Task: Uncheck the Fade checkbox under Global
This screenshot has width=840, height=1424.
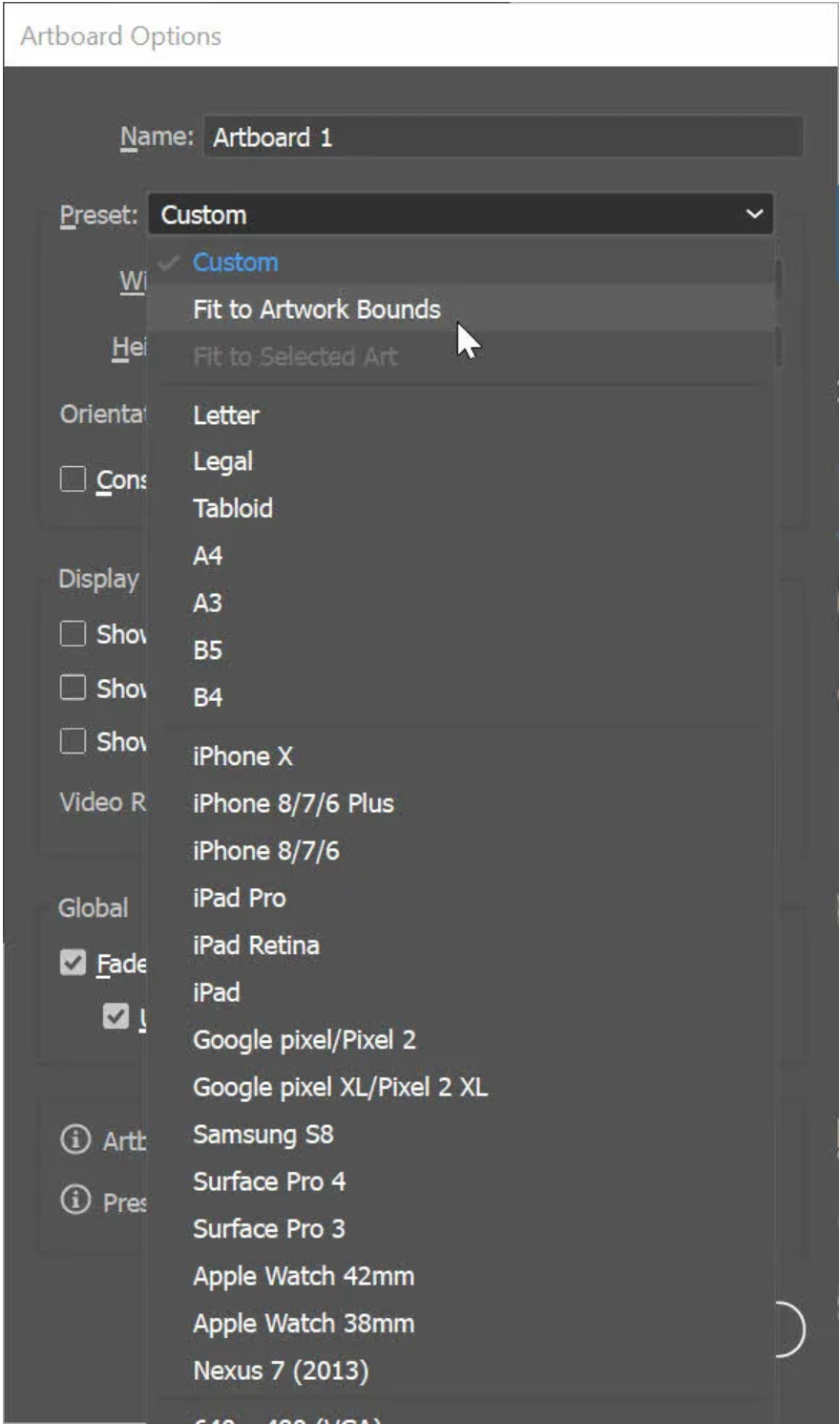Action: tap(73, 962)
